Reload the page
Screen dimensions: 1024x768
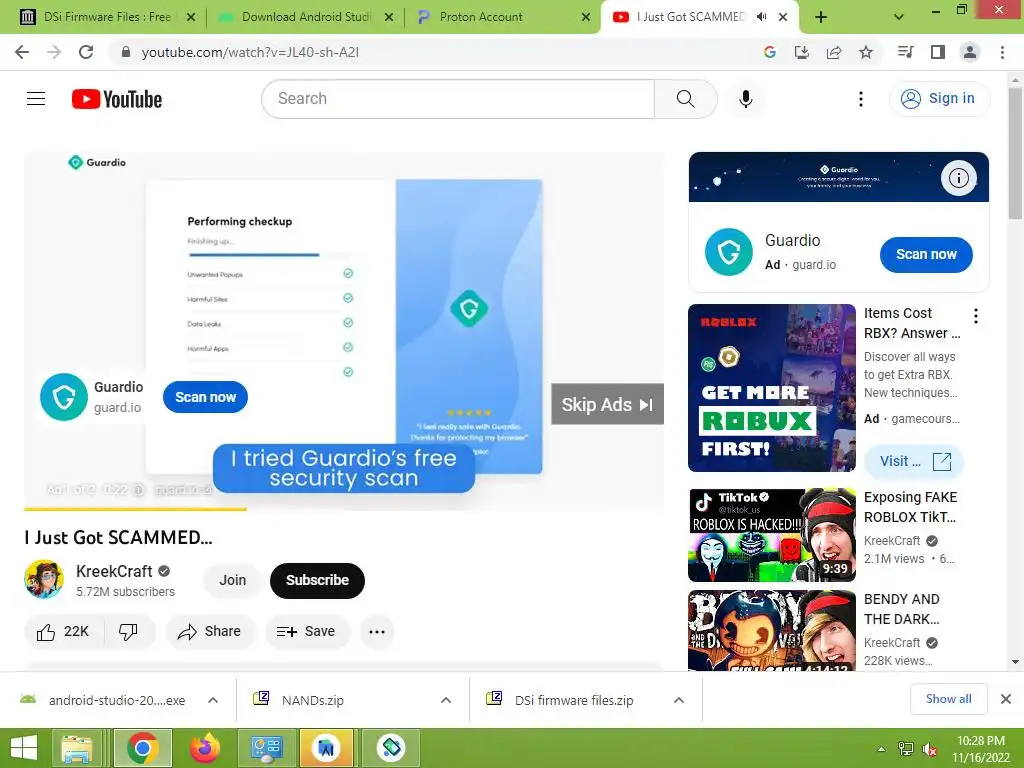[x=86, y=52]
